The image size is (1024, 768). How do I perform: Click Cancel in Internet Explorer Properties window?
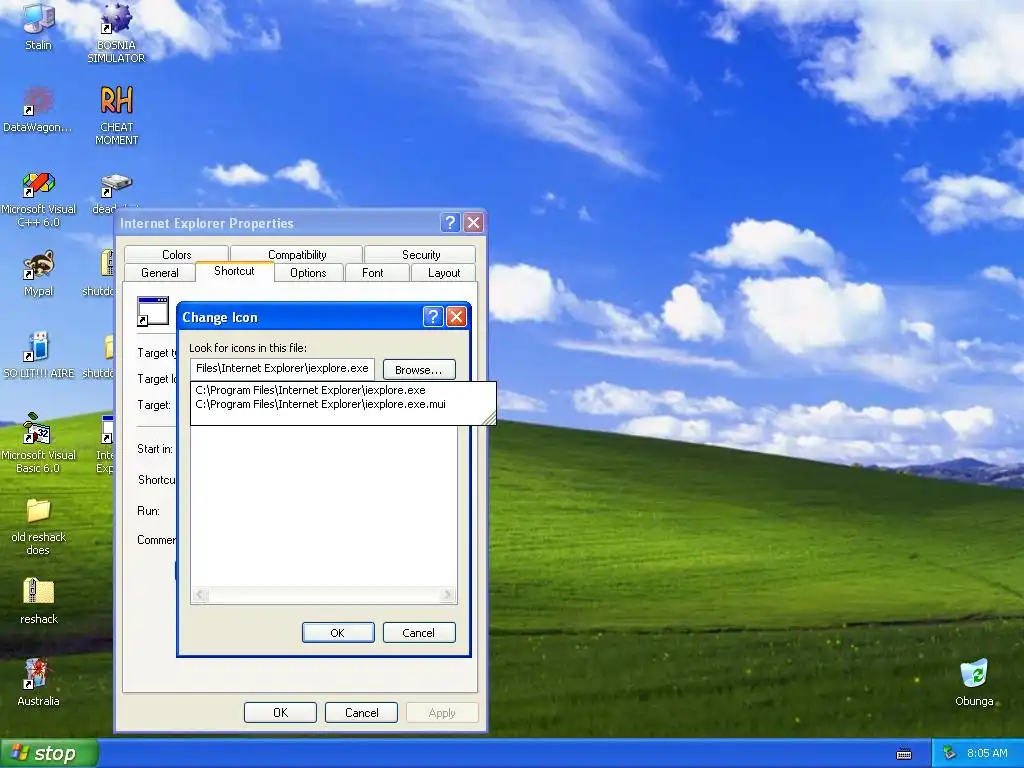[361, 712]
